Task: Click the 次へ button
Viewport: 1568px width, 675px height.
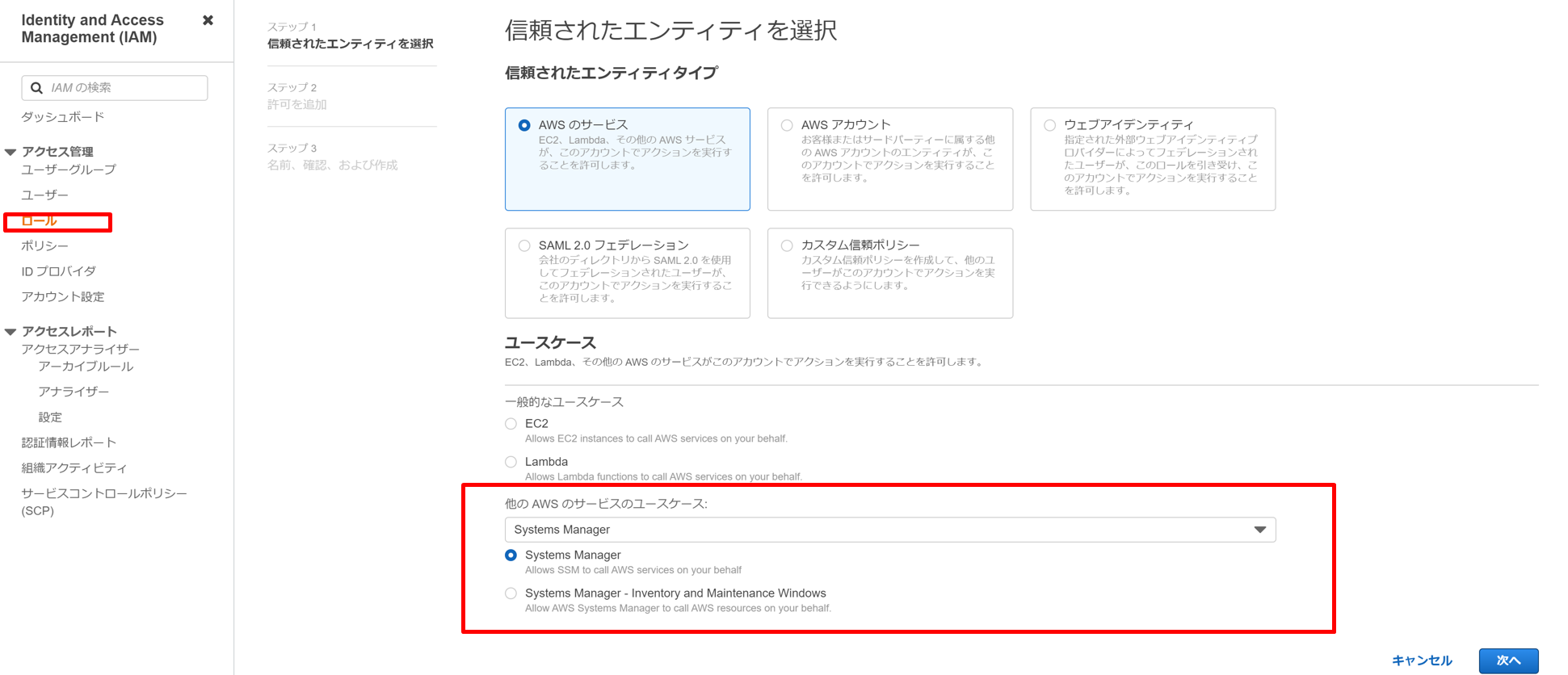Action: [x=1508, y=660]
